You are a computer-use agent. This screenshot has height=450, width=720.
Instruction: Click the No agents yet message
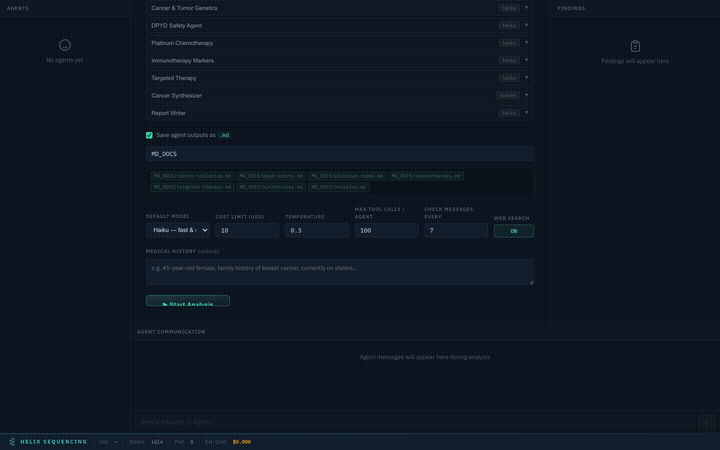pyautogui.click(x=65, y=60)
